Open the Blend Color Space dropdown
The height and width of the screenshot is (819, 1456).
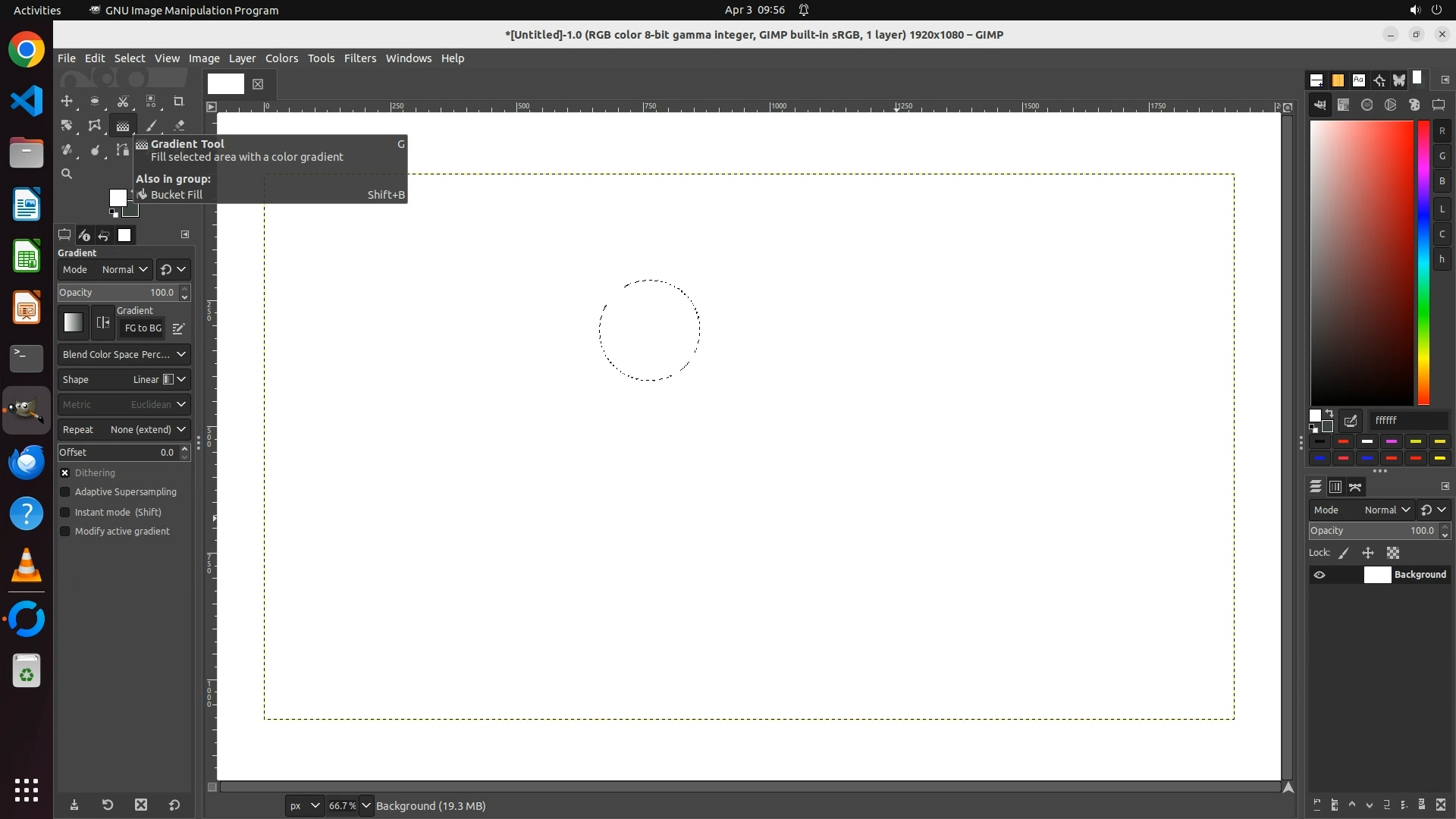point(124,354)
